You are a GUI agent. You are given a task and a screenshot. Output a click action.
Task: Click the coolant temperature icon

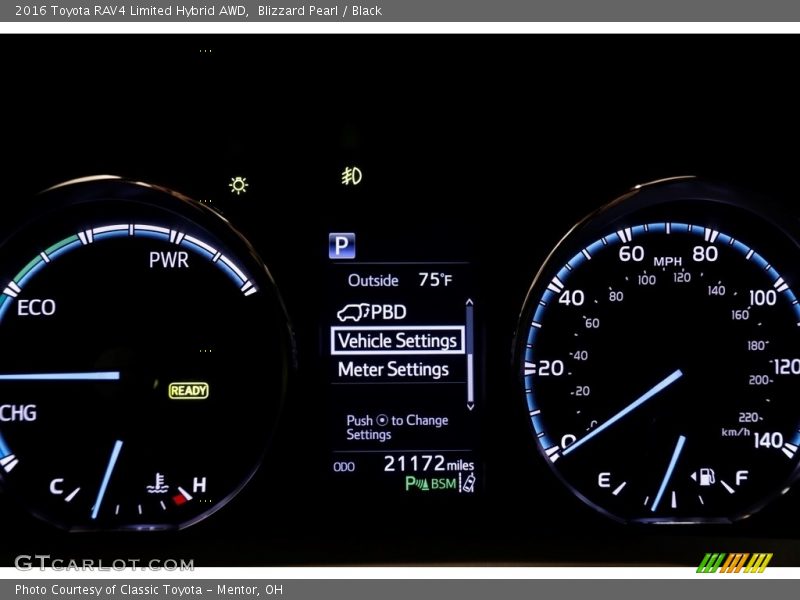click(157, 484)
